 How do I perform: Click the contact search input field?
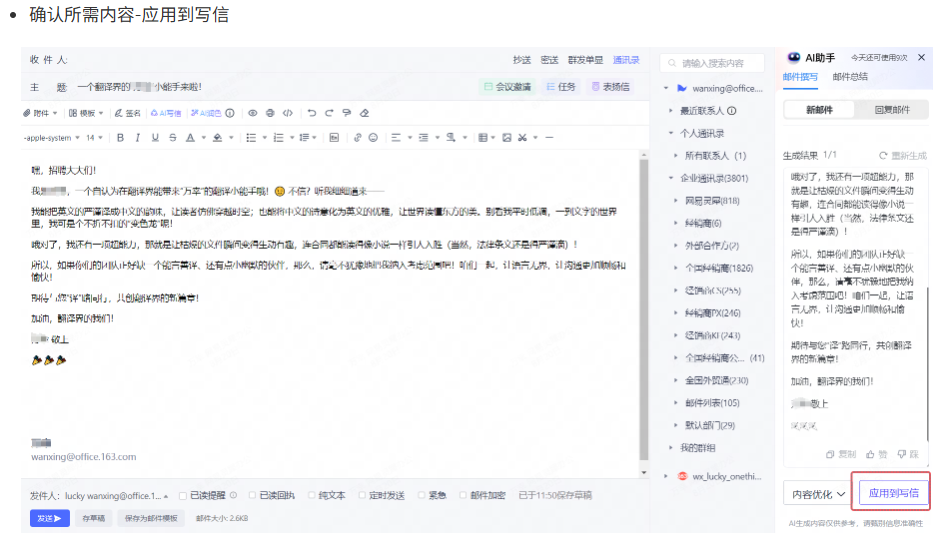coord(712,63)
